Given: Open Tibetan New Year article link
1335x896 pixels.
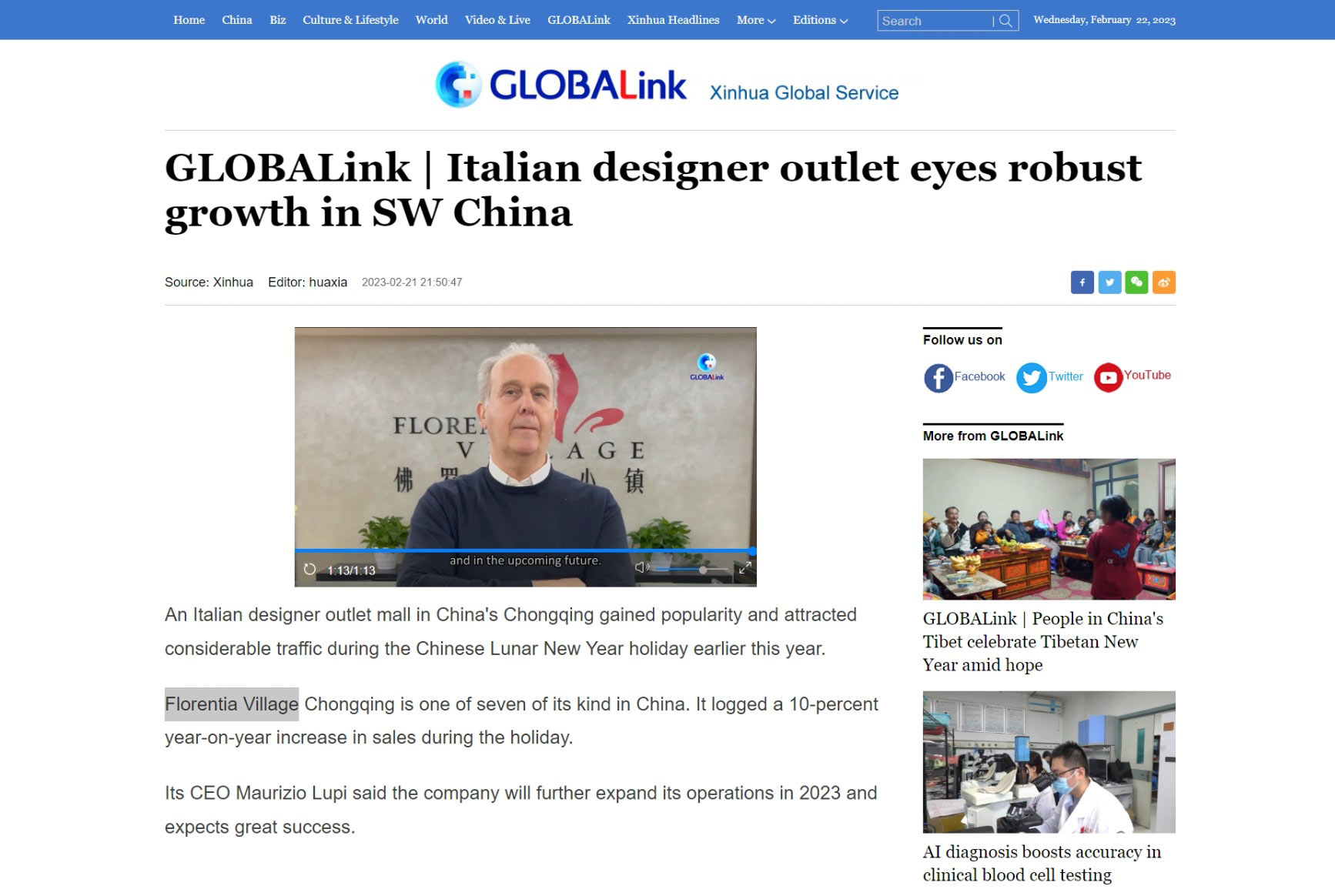Looking at the screenshot, I should [1042, 641].
